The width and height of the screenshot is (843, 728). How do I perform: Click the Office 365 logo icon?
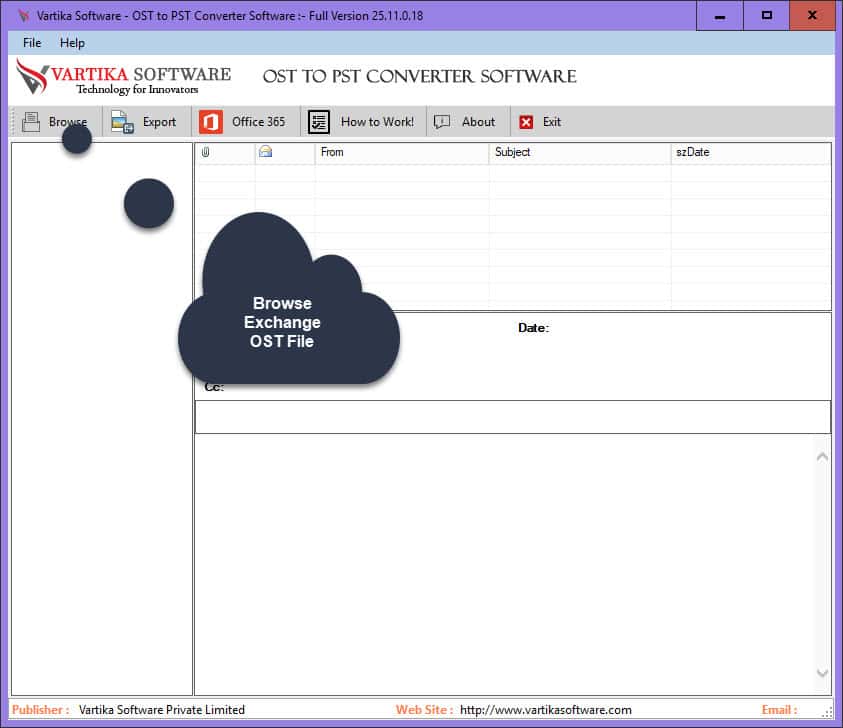211,122
